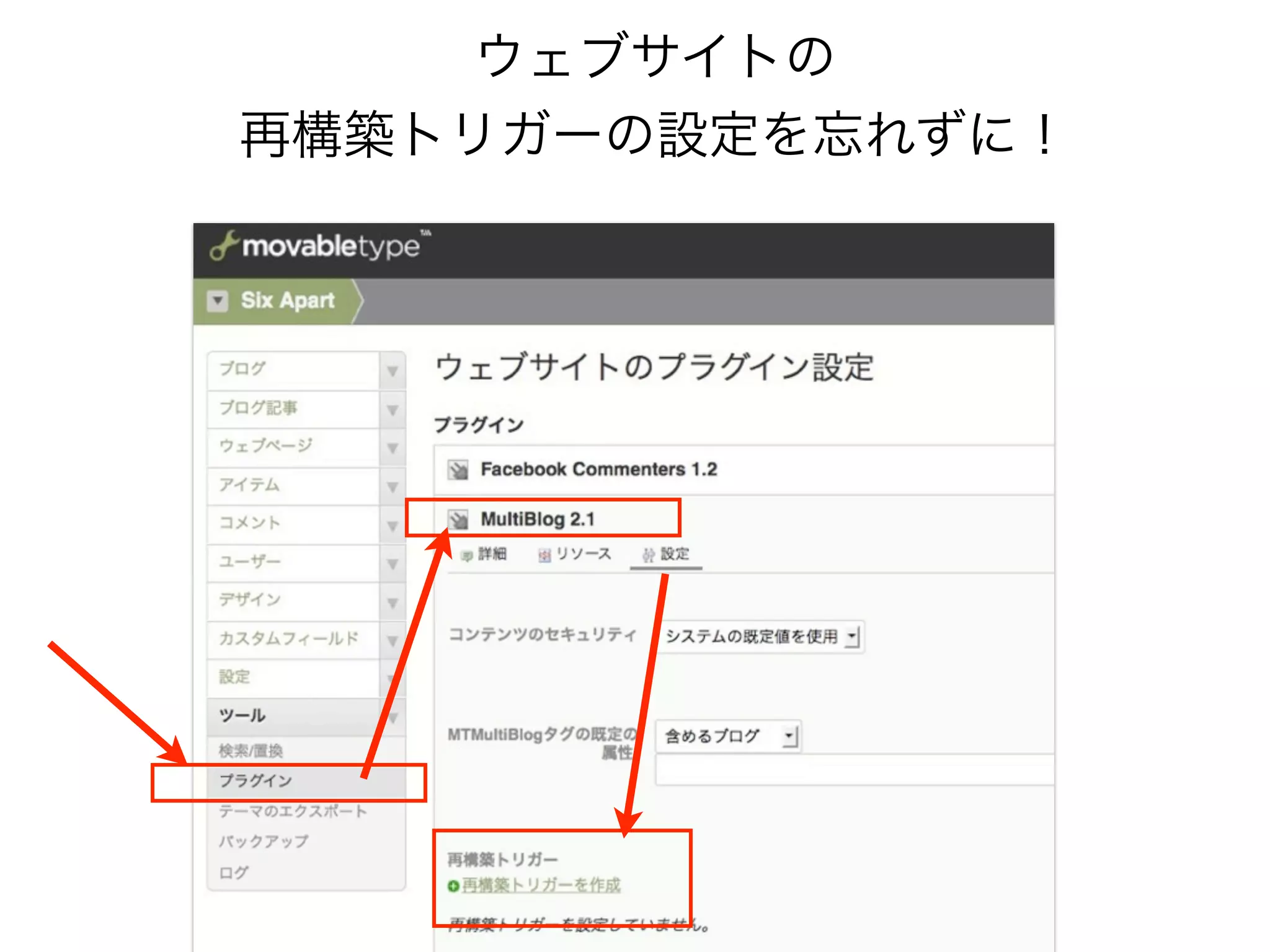
Task: Click the 設定 tab gear icon
Action: (648, 555)
